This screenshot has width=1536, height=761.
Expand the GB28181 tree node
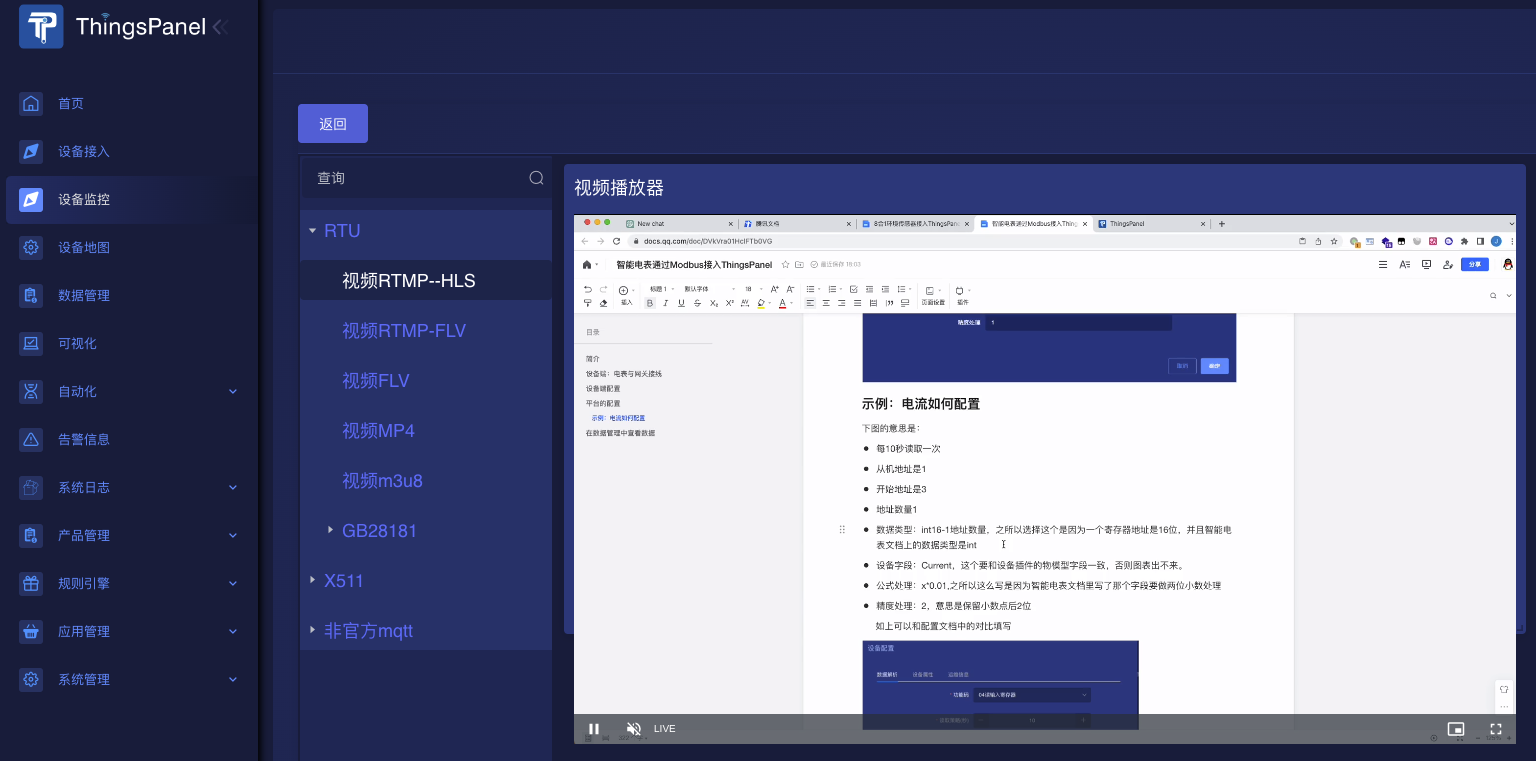pos(330,530)
